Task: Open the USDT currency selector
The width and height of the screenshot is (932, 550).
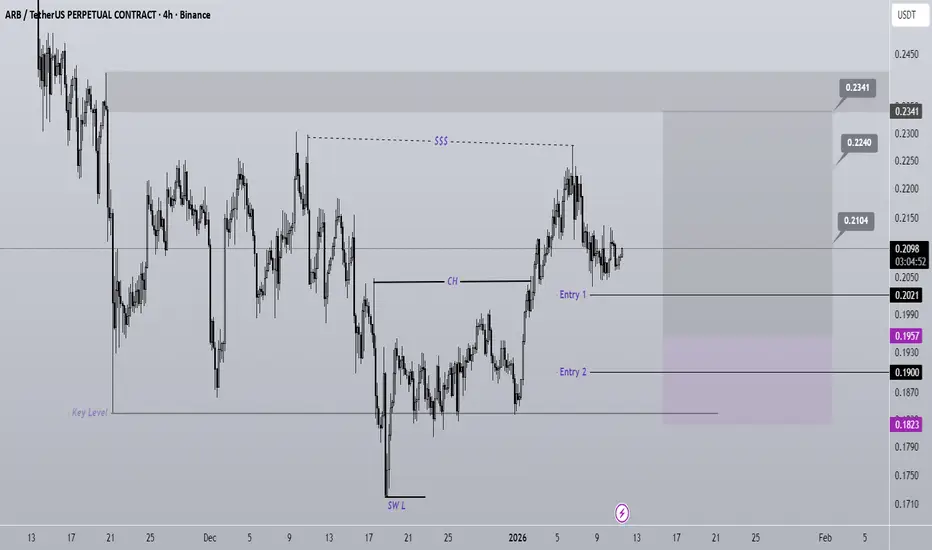Action: (908, 15)
